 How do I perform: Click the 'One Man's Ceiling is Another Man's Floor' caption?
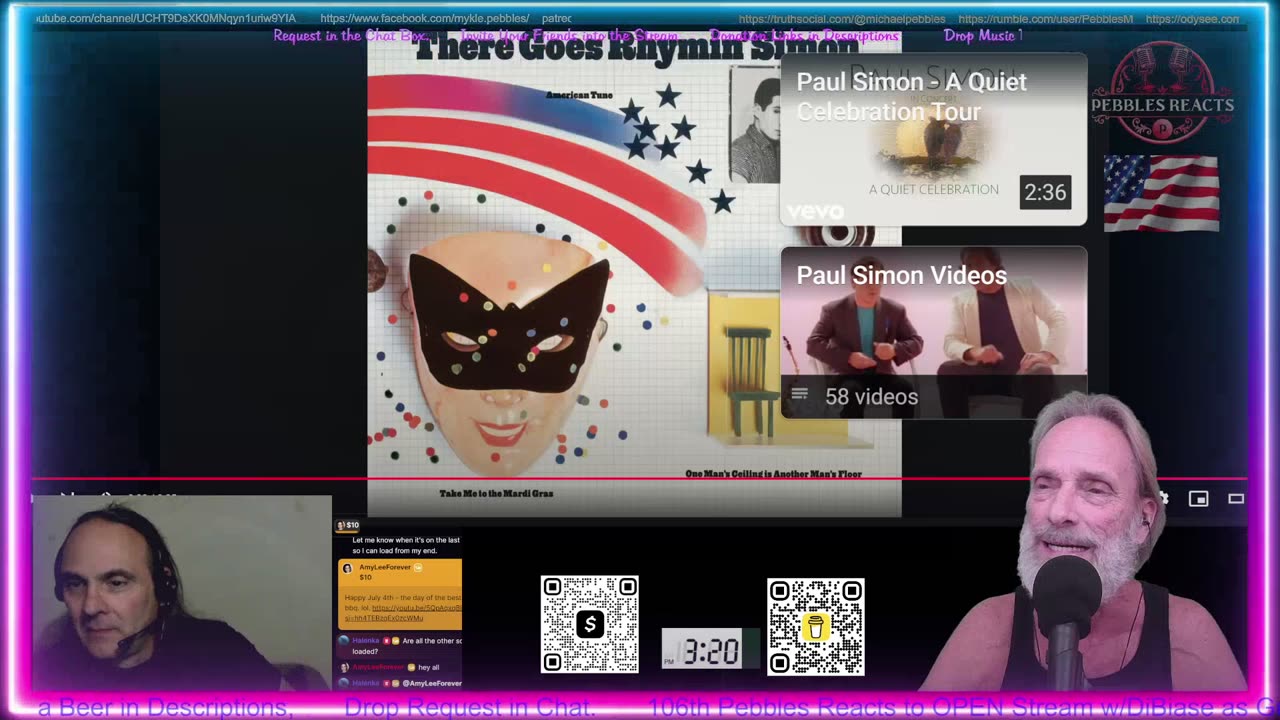point(773,474)
